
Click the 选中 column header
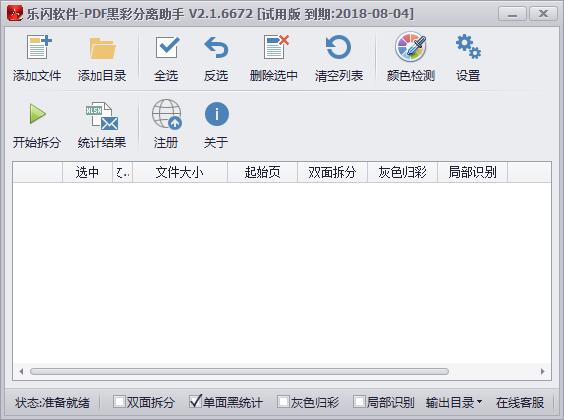point(87,172)
